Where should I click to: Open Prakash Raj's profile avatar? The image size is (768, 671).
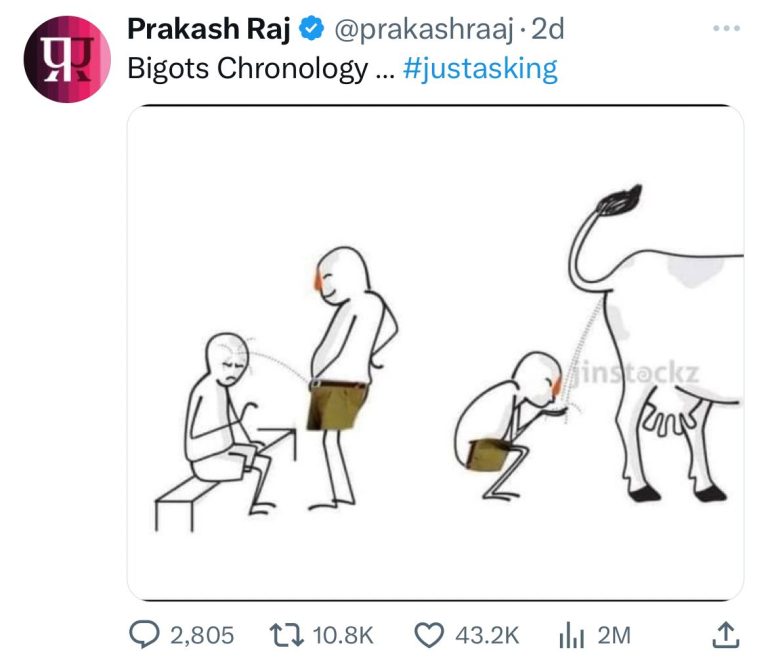67,59
